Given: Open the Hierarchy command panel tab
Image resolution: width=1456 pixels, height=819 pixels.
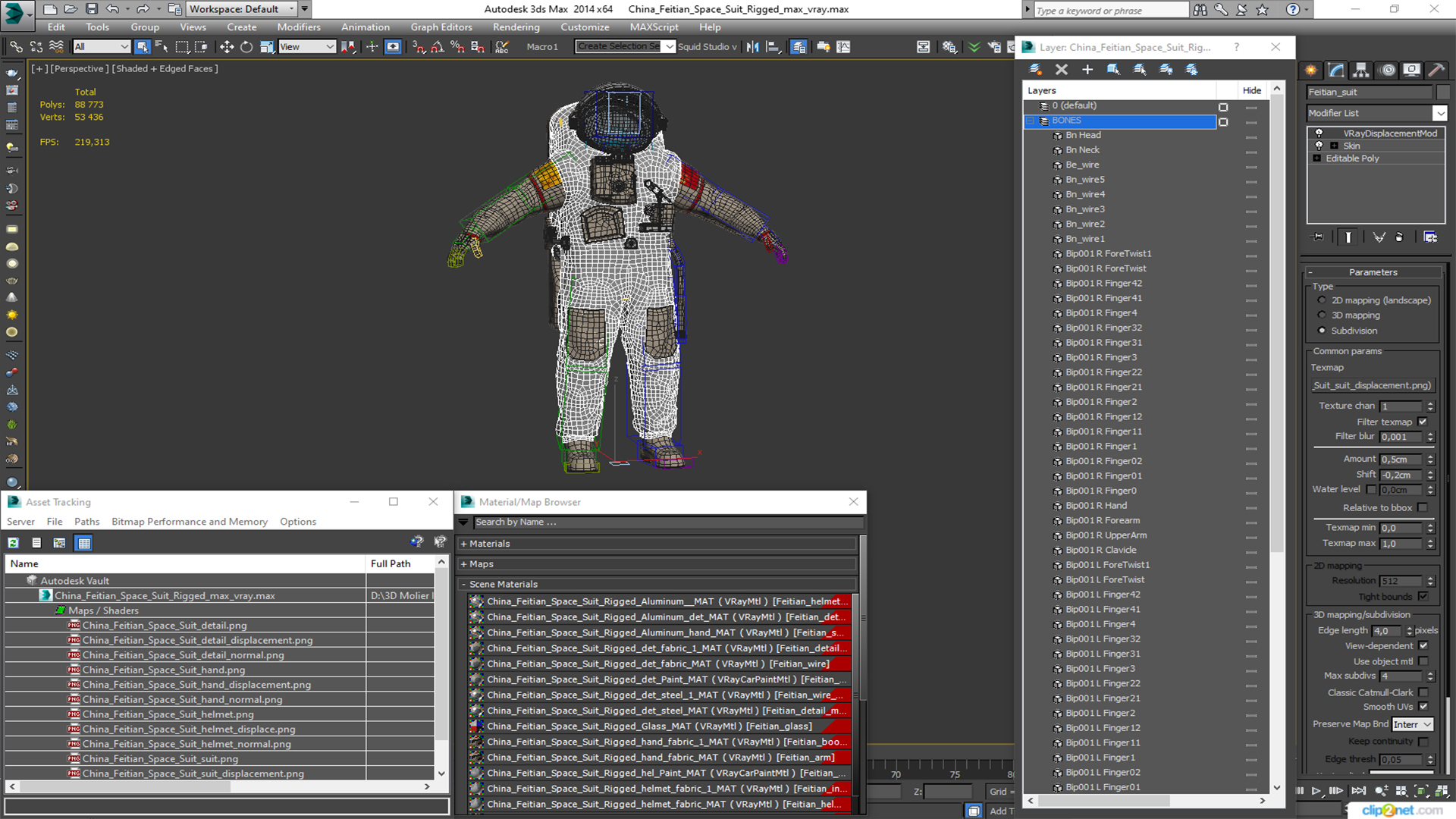Looking at the screenshot, I should (x=1361, y=70).
